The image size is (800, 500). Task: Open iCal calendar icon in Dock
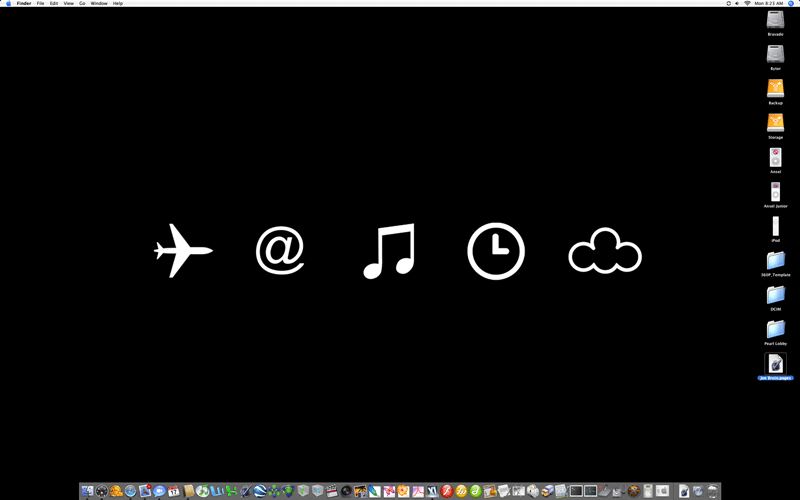coord(173,491)
